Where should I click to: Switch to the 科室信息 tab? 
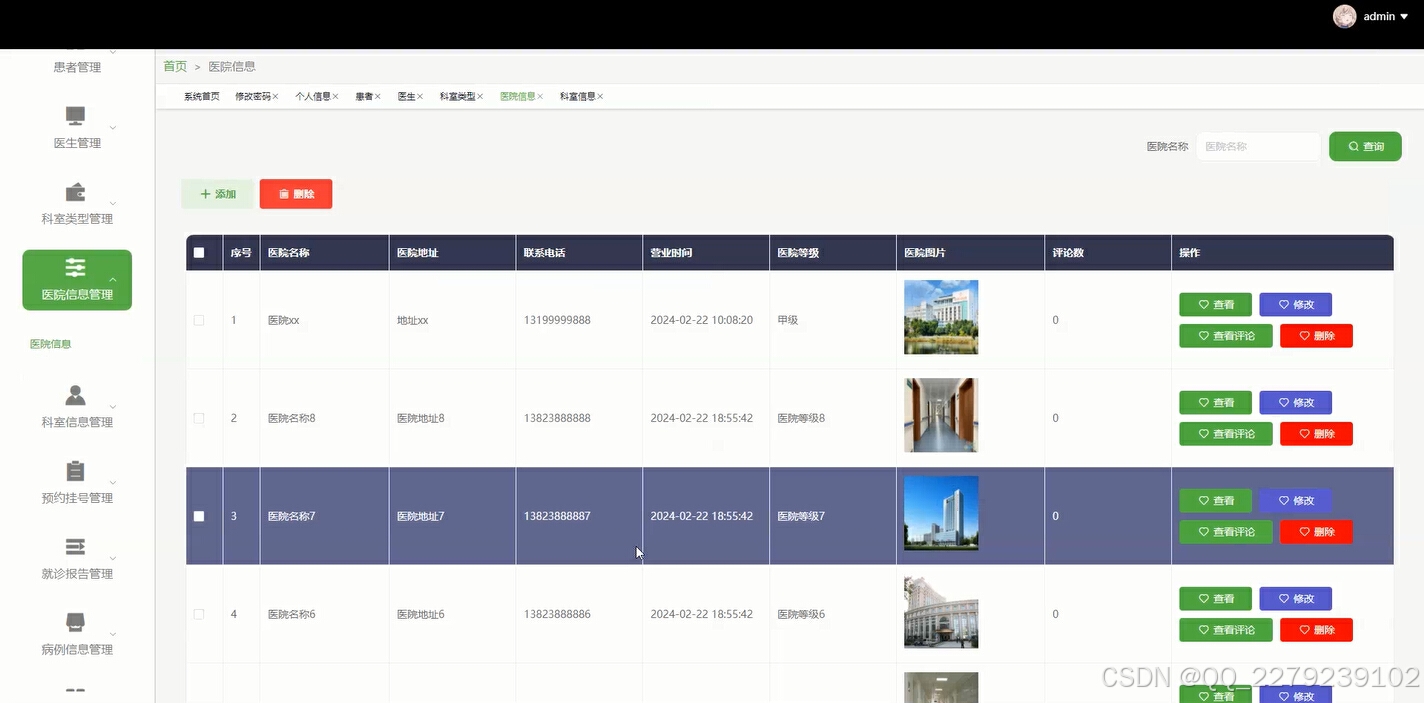pyautogui.click(x=578, y=96)
